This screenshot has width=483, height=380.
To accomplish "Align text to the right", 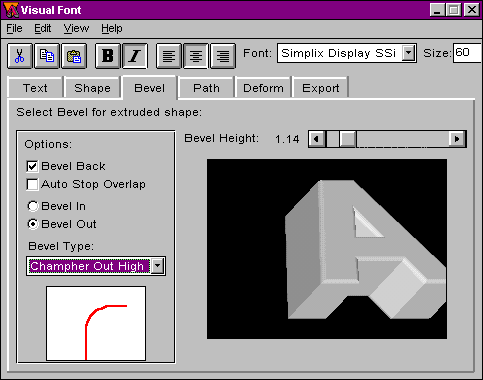I will [223, 56].
